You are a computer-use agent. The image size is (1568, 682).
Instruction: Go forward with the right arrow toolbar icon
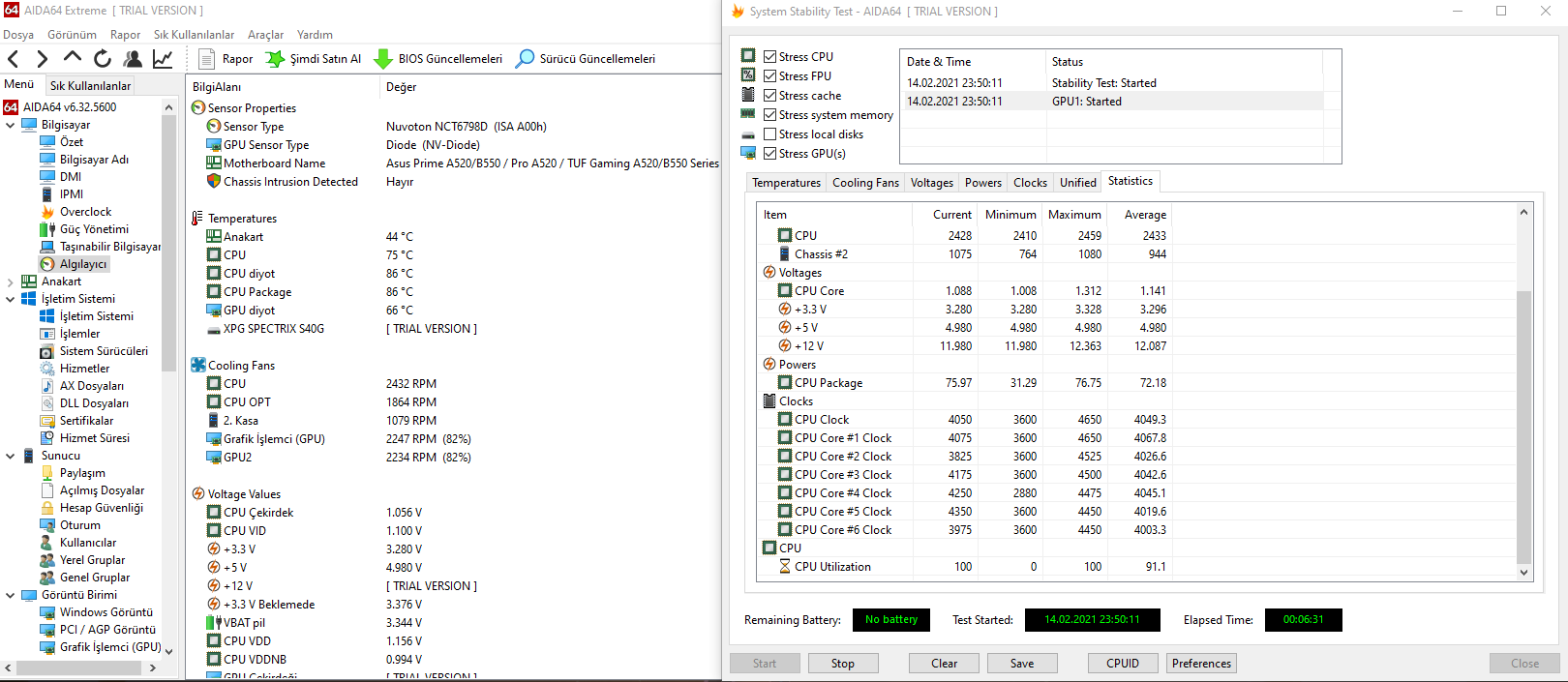click(x=42, y=59)
